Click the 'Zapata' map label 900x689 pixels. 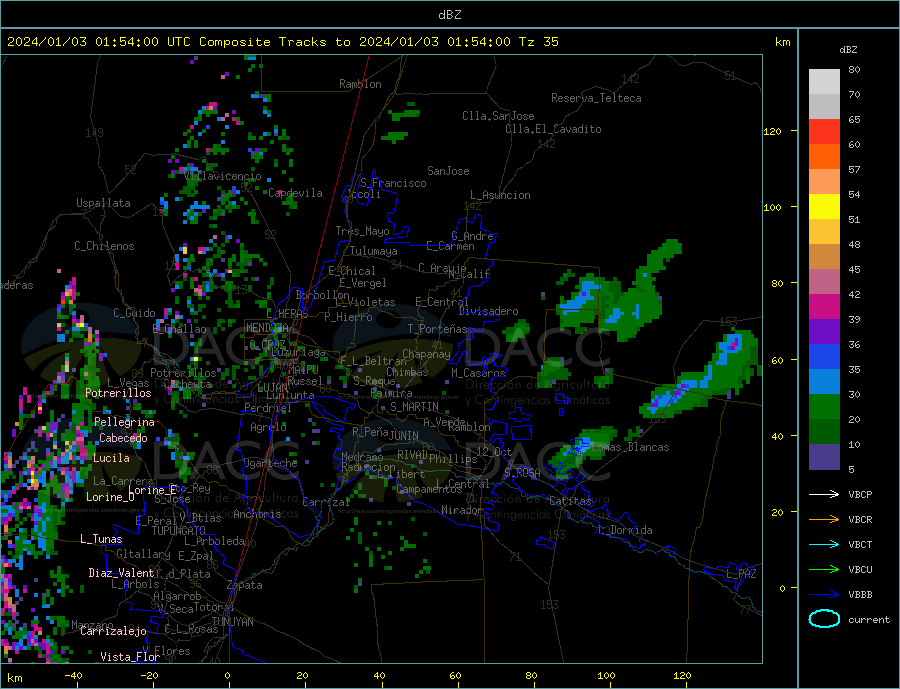[245, 586]
